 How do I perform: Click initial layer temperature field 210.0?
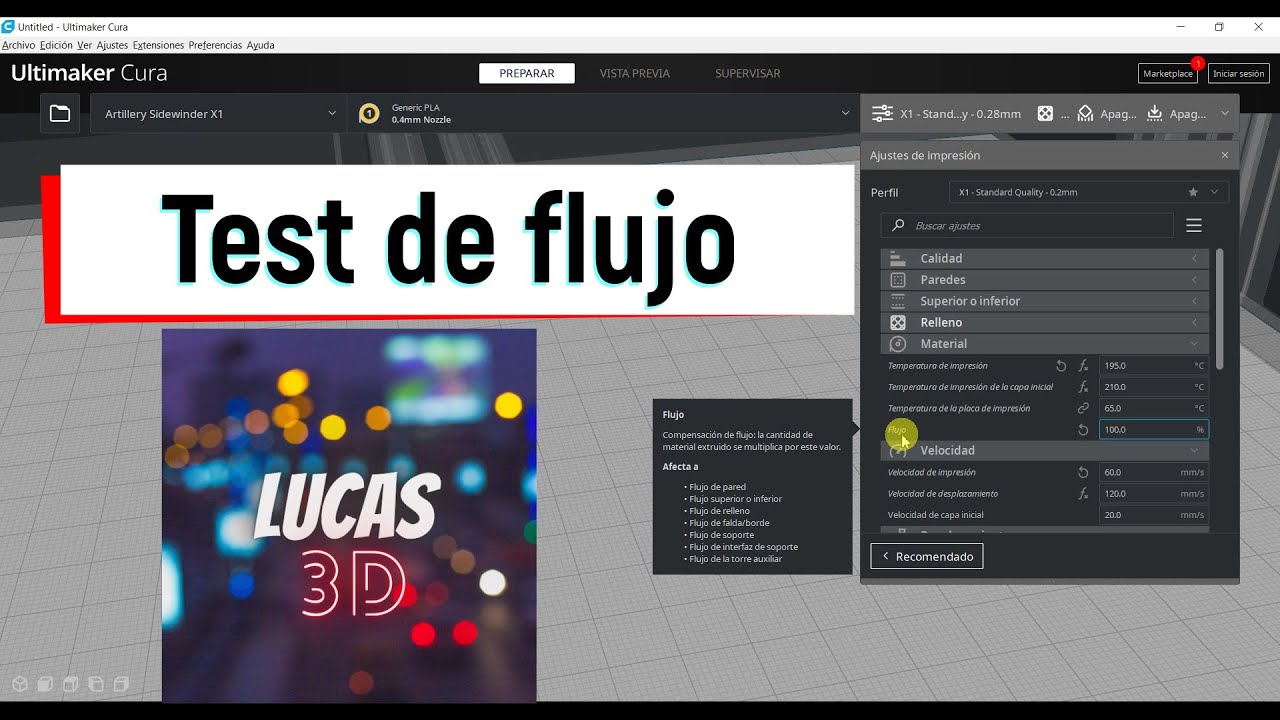pos(1154,387)
